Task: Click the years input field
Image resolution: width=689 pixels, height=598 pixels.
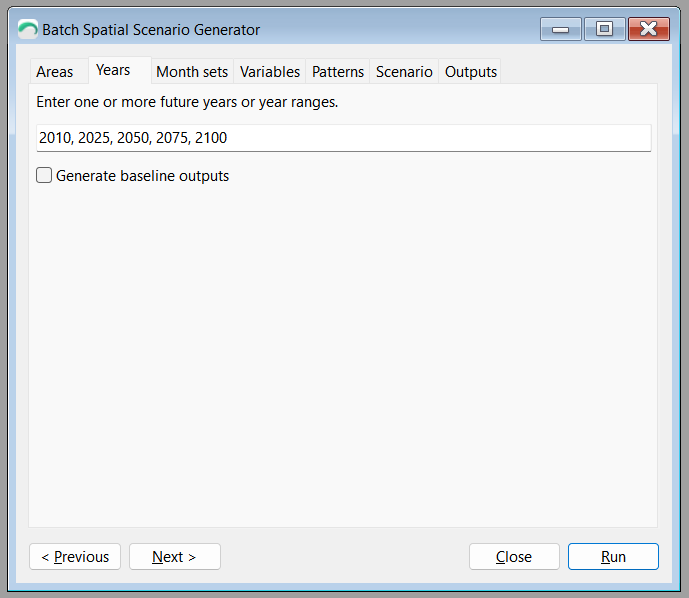Action: coord(344,138)
